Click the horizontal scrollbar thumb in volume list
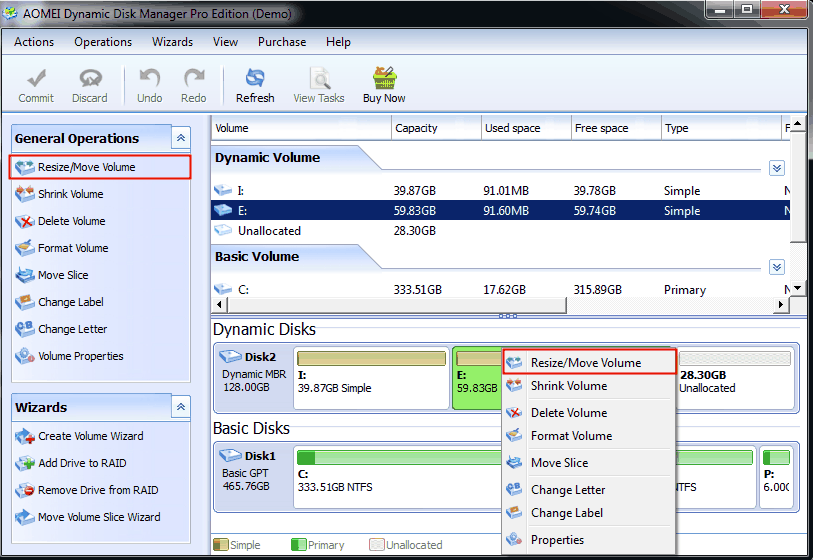The width and height of the screenshot is (813, 560). (397, 305)
